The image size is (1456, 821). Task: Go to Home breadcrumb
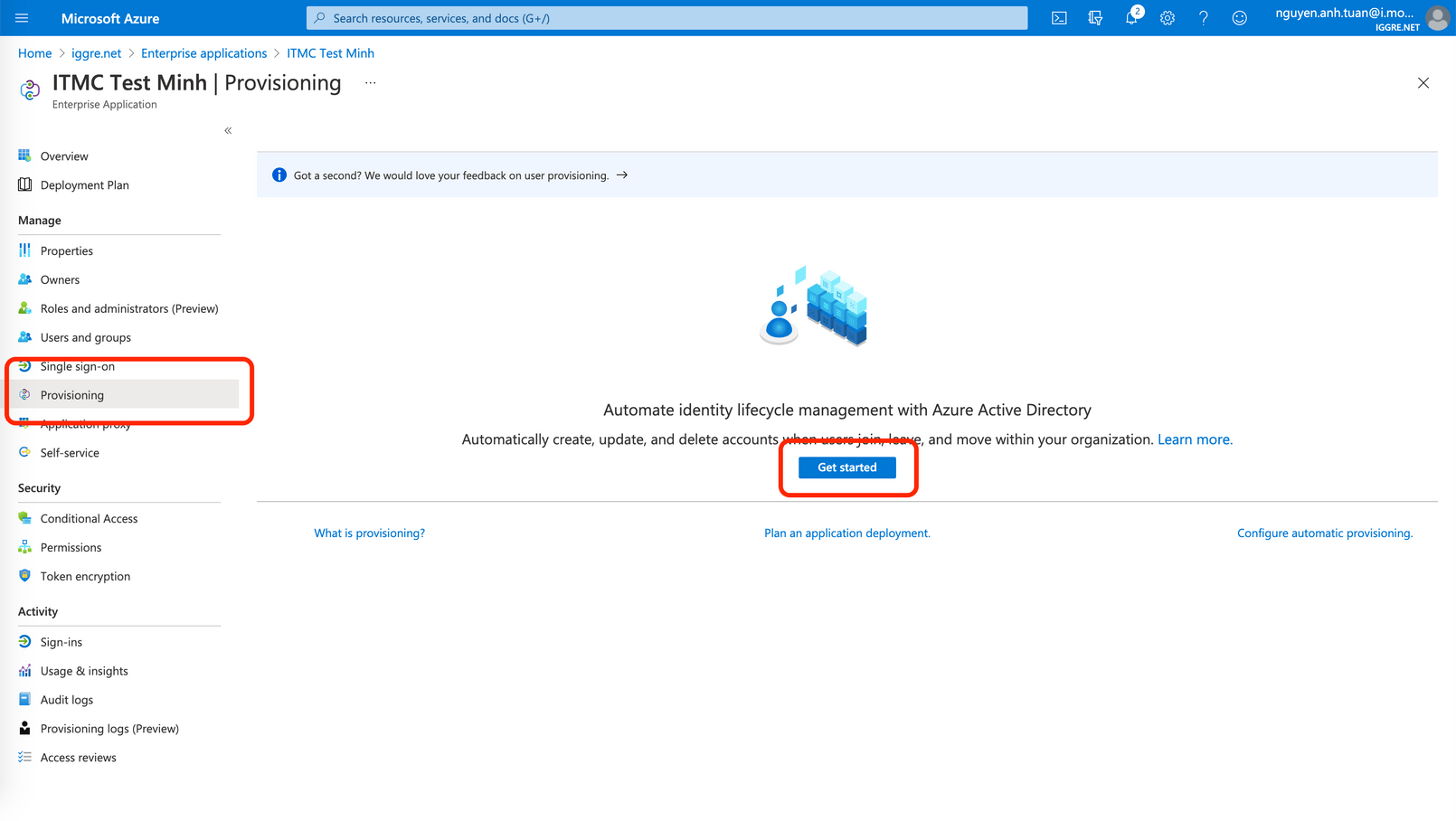35,53
